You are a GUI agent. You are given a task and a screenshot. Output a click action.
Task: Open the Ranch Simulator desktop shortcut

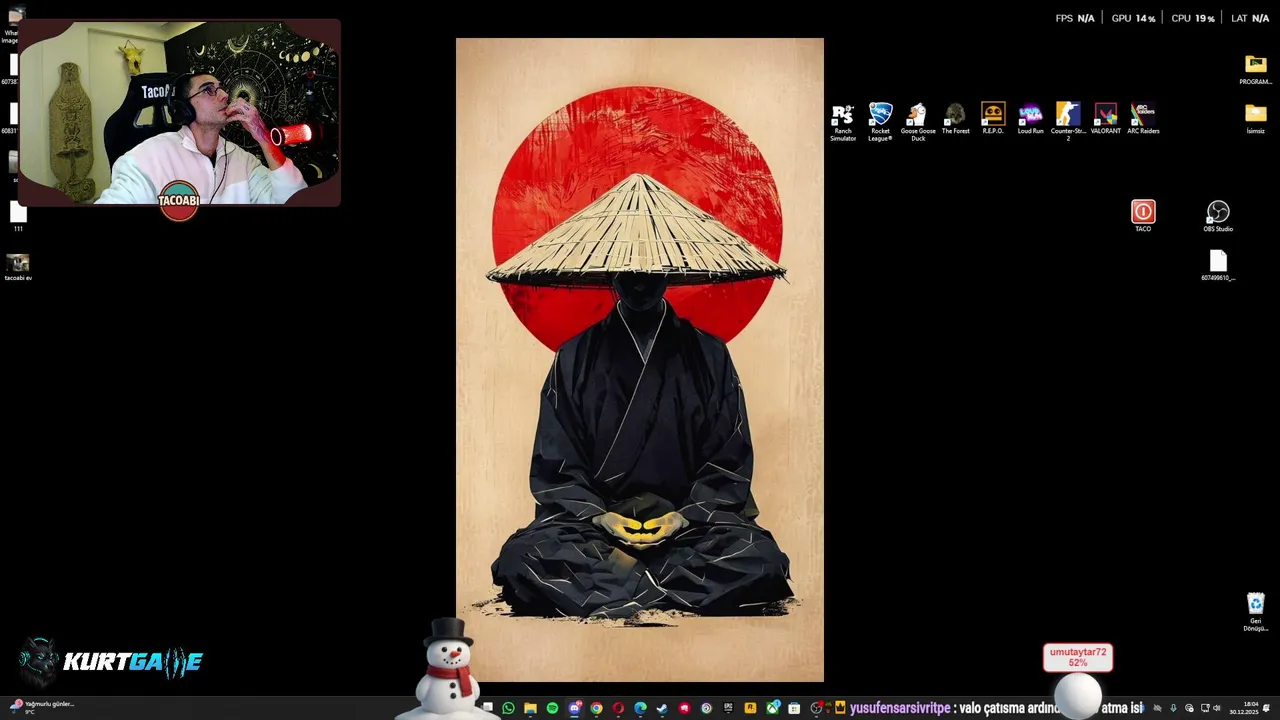843,121
